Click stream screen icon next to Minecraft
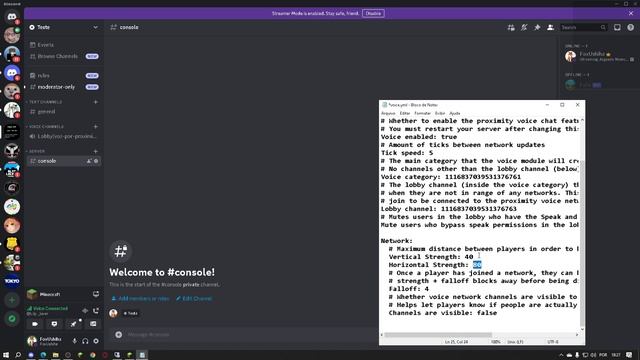Image resolution: width=640 pixels, height=360 pixels. pos(96,294)
